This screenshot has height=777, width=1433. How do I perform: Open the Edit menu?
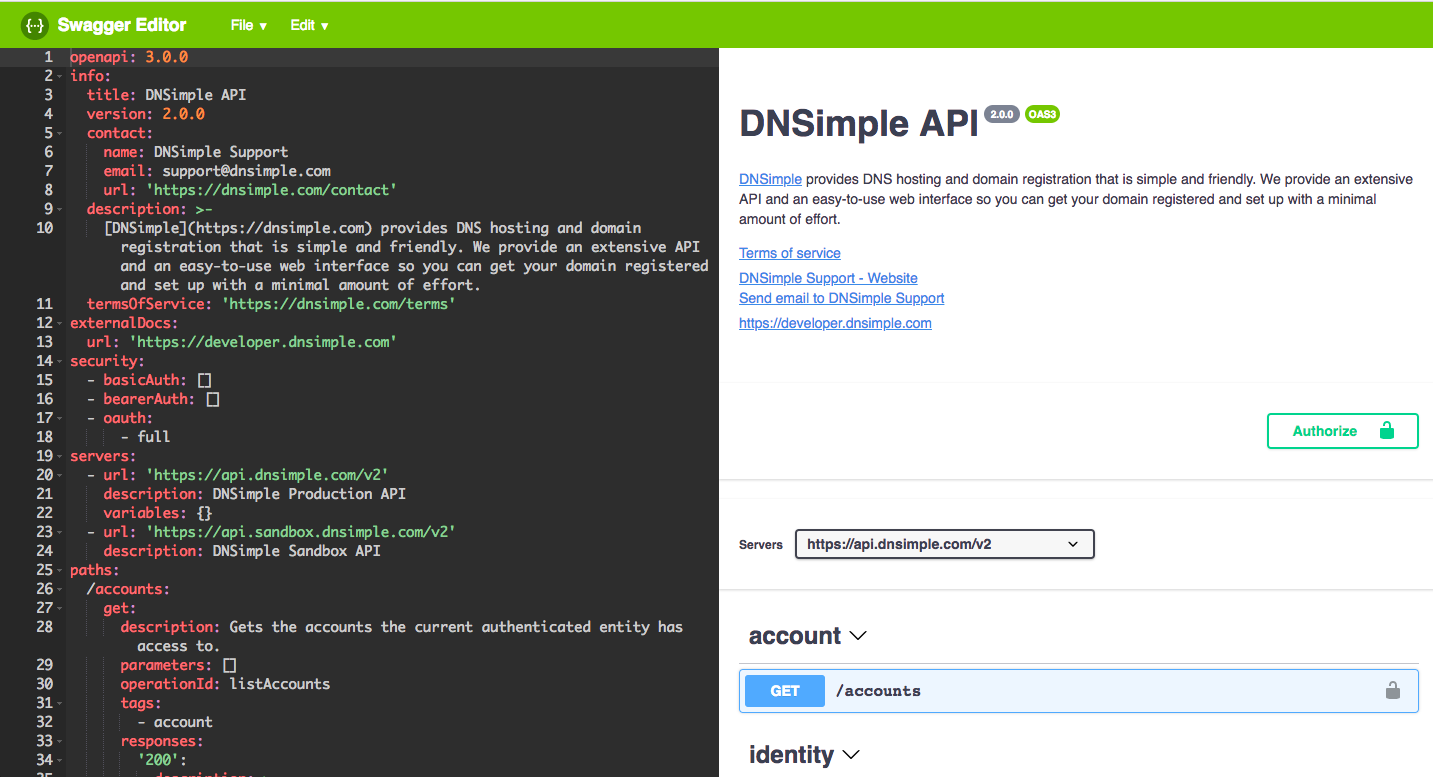pos(309,25)
